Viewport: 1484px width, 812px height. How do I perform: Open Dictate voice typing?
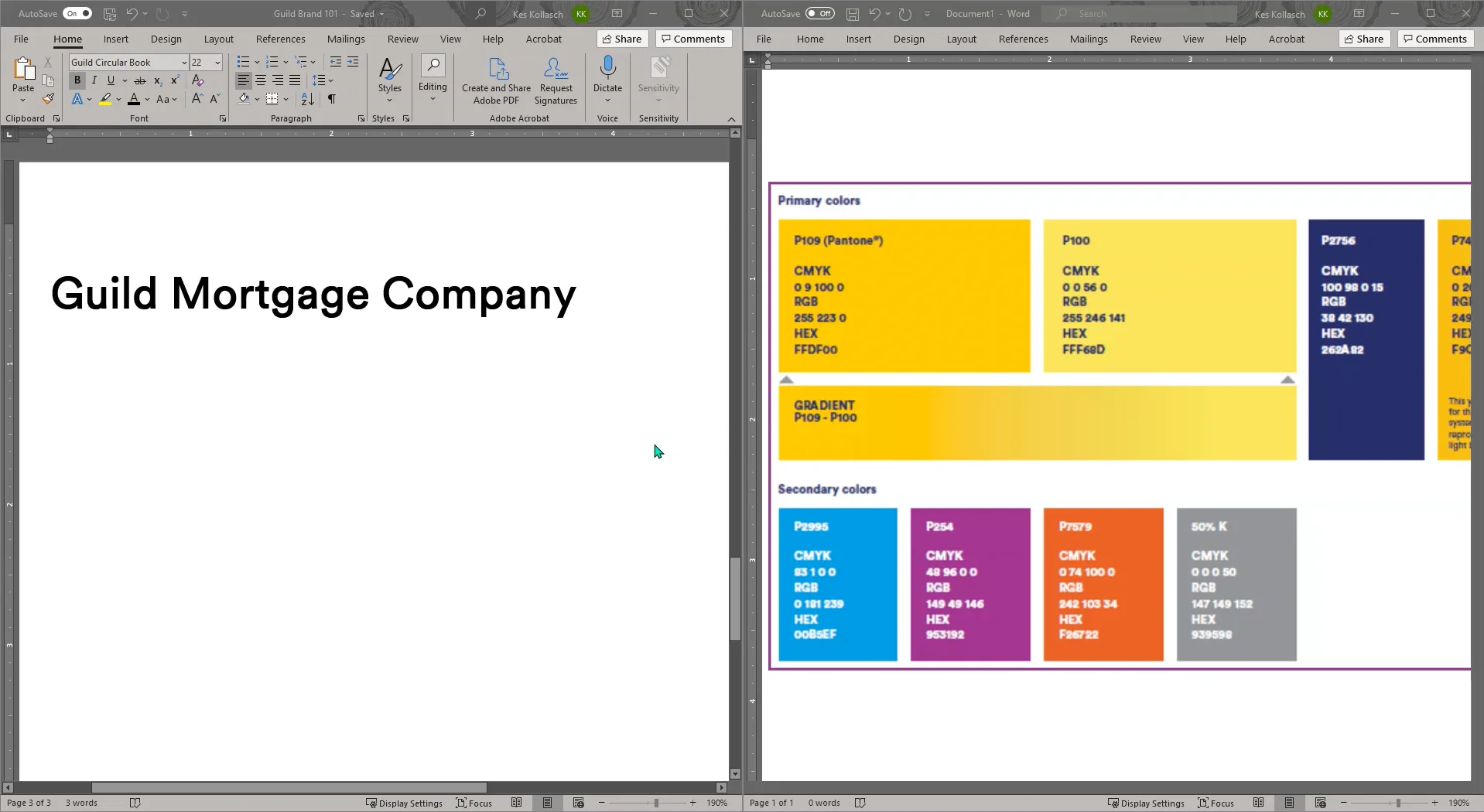pos(607,73)
